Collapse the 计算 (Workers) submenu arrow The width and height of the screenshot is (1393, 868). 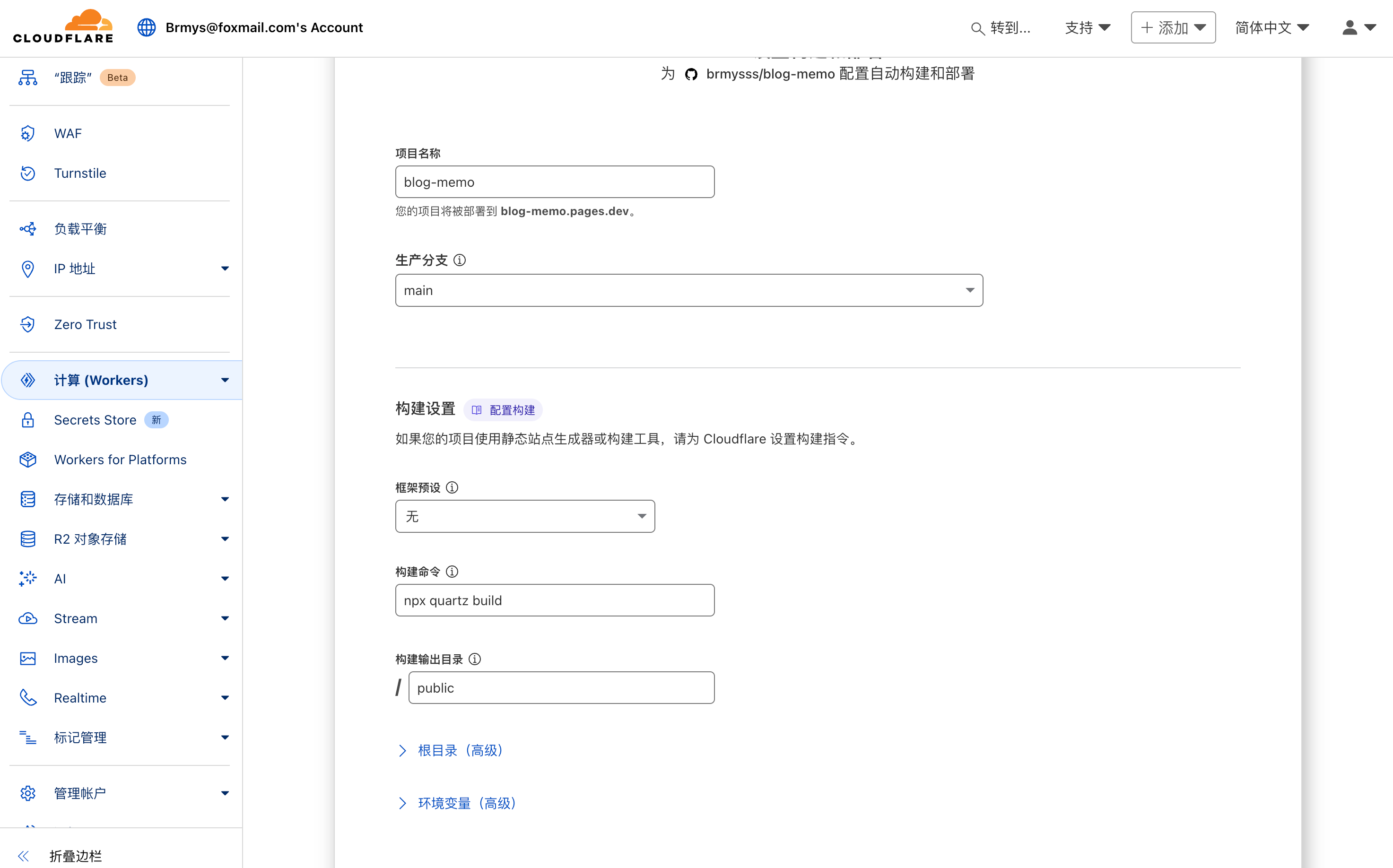pyautogui.click(x=225, y=380)
